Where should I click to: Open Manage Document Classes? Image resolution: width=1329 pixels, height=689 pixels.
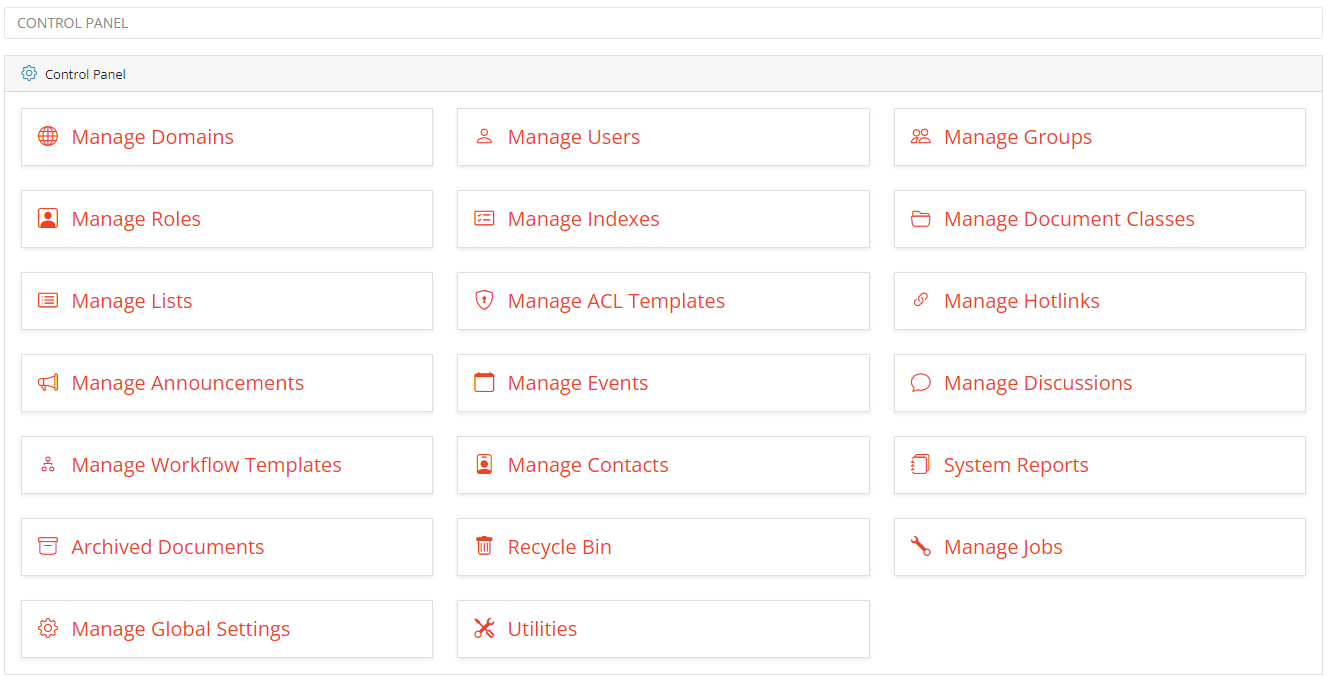[1069, 218]
